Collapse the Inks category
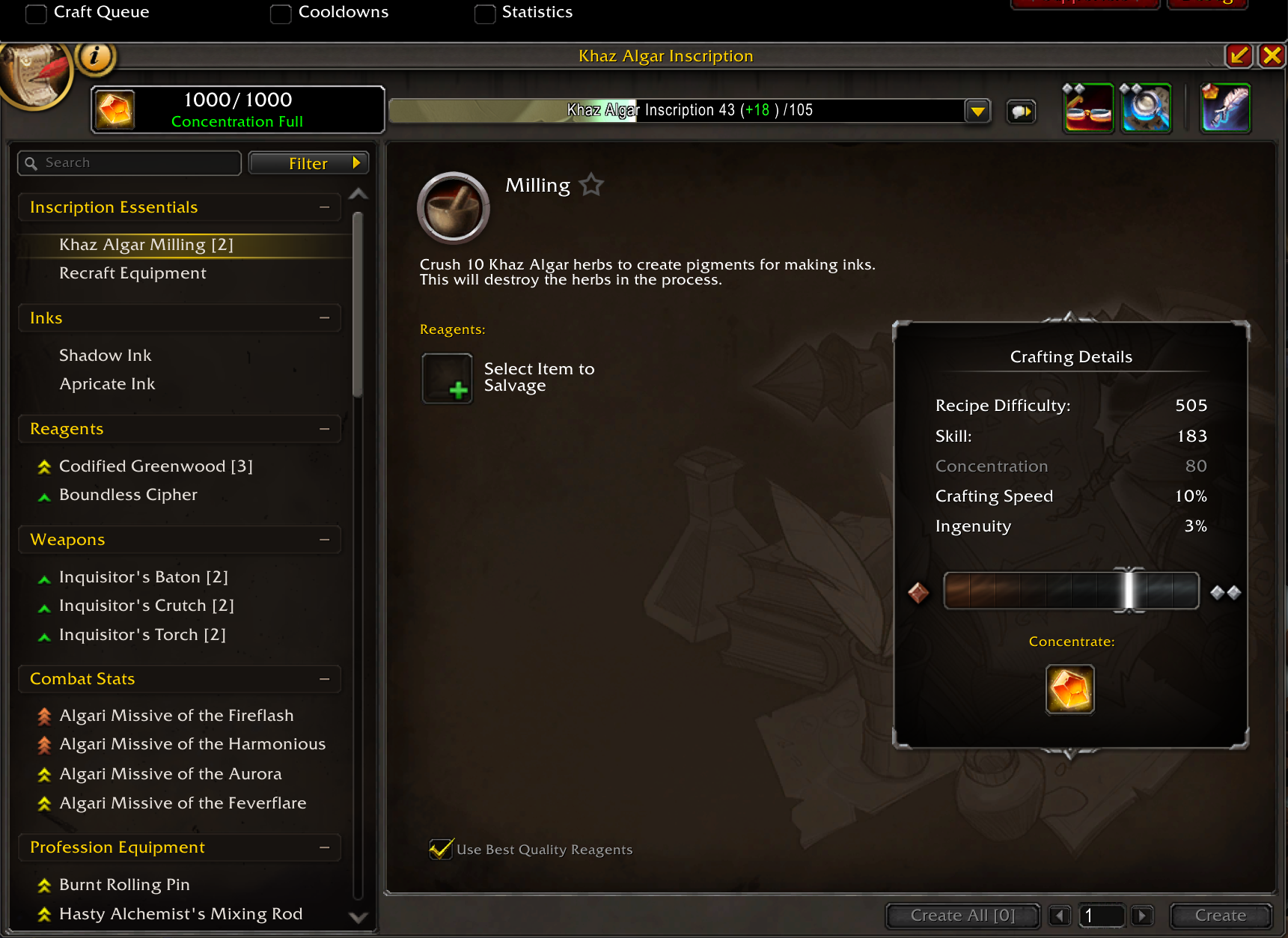Image resolution: width=1288 pixels, height=938 pixels. click(325, 318)
